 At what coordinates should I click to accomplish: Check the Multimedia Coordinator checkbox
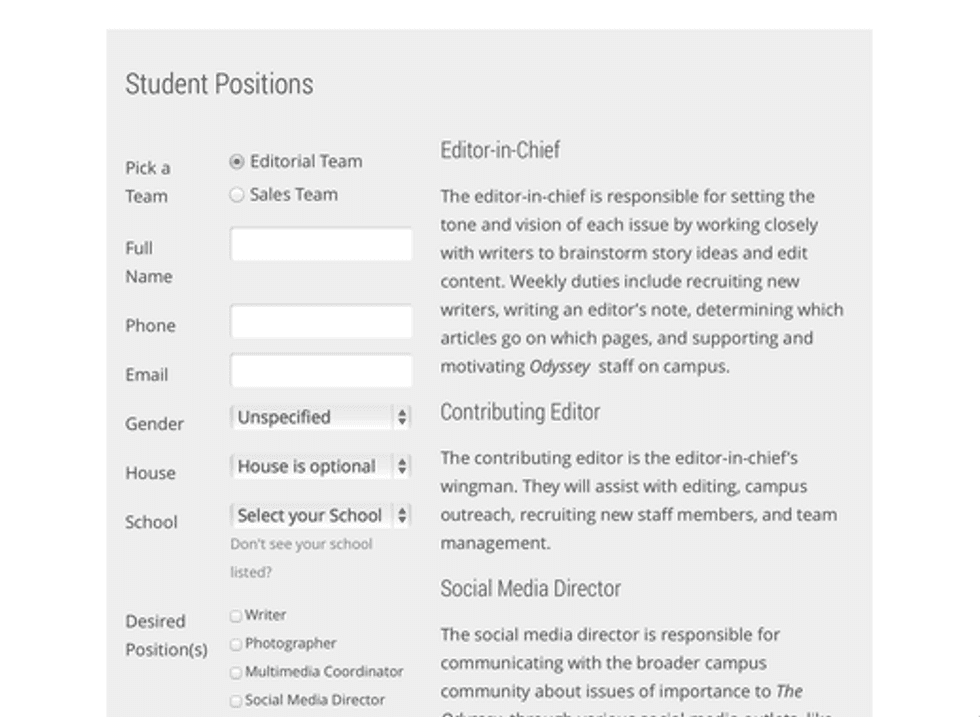[x=236, y=672]
